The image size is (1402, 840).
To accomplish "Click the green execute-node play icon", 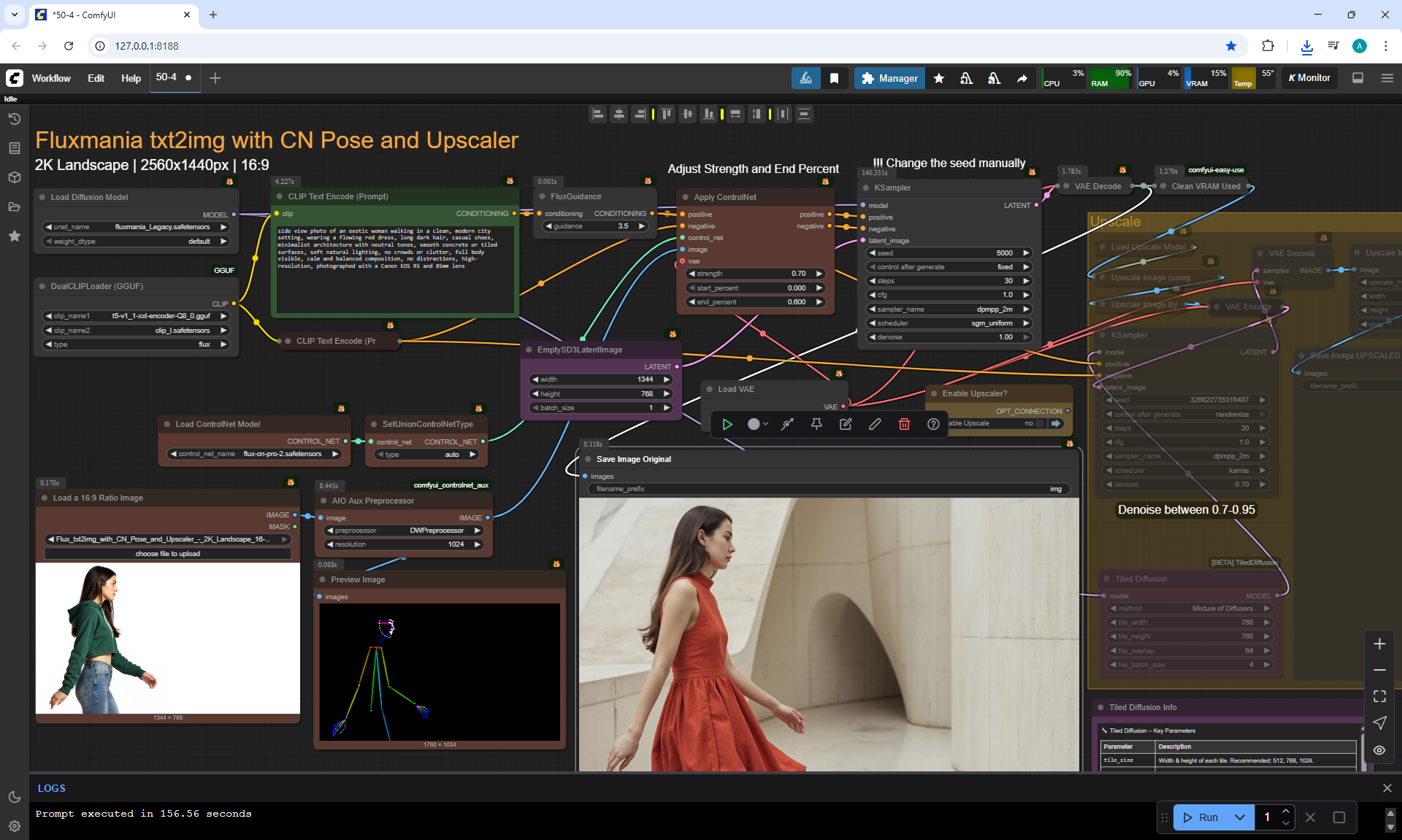I will pos(727,424).
